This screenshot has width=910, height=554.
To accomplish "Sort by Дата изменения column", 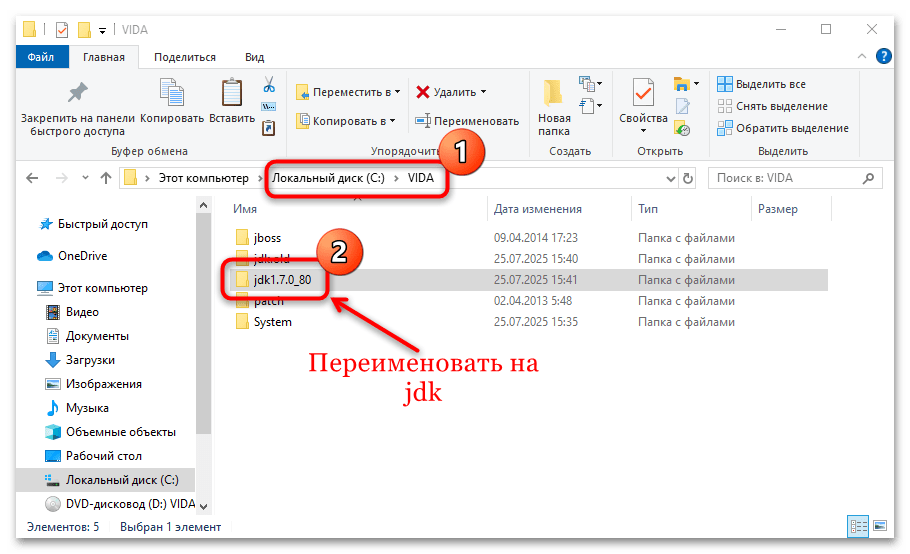I will (537, 209).
